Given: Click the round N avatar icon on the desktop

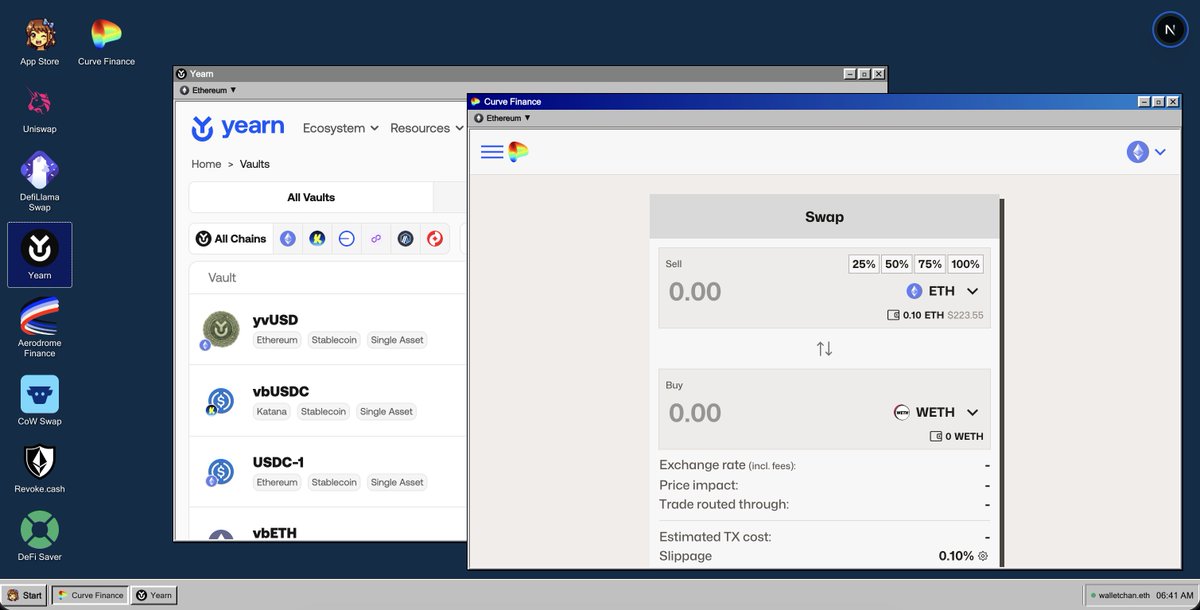Looking at the screenshot, I should pos(1170,29).
